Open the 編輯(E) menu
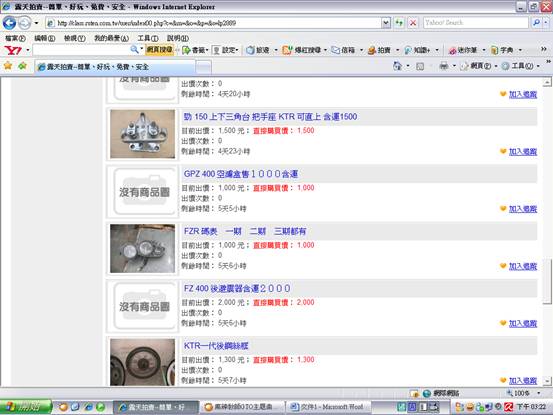Screen dimensions: 553x415 [44, 38]
